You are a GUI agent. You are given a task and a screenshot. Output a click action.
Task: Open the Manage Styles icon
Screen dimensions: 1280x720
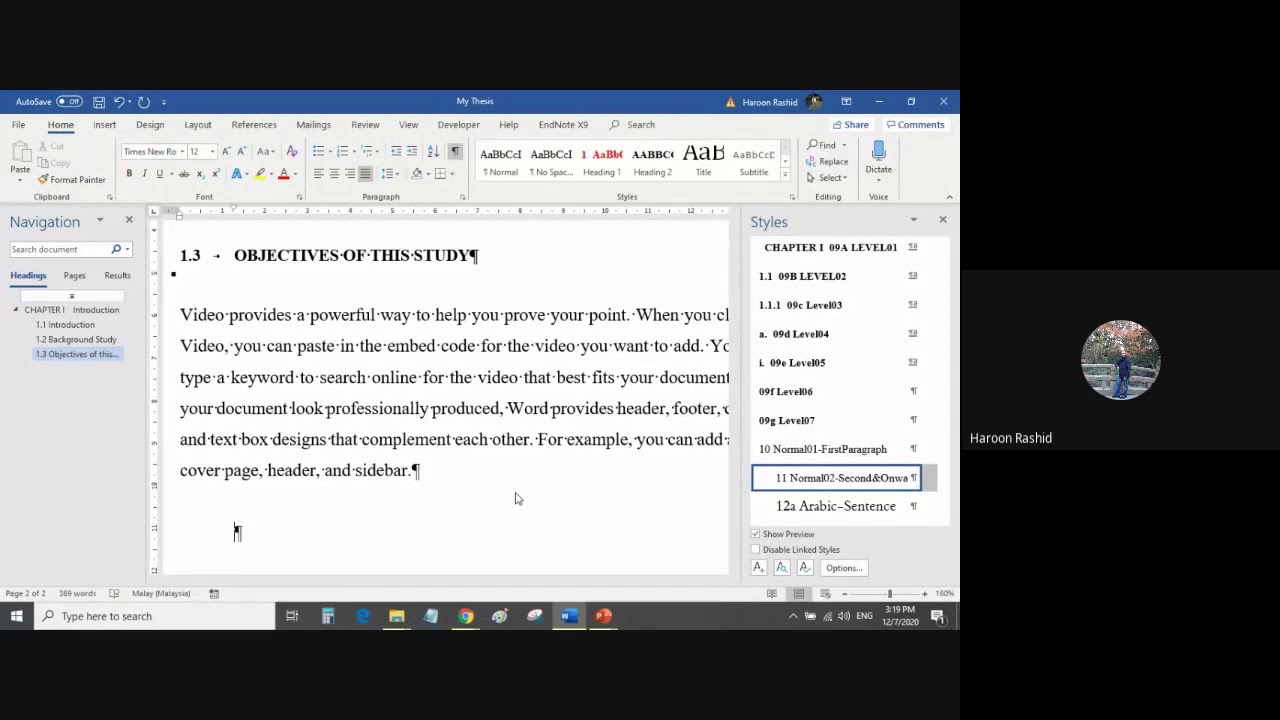[x=805, y=568]
